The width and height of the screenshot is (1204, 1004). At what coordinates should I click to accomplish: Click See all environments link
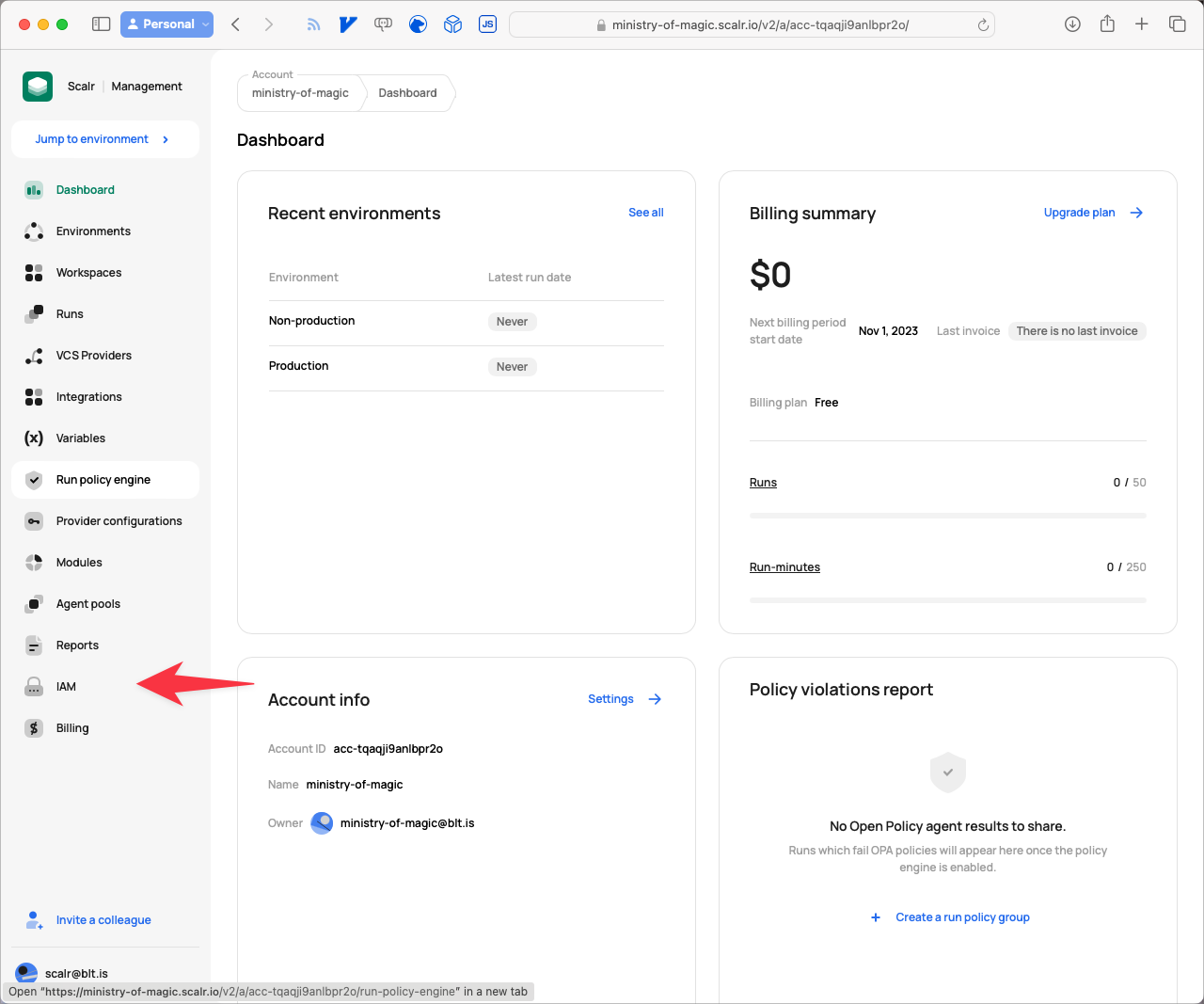(646, 213)
